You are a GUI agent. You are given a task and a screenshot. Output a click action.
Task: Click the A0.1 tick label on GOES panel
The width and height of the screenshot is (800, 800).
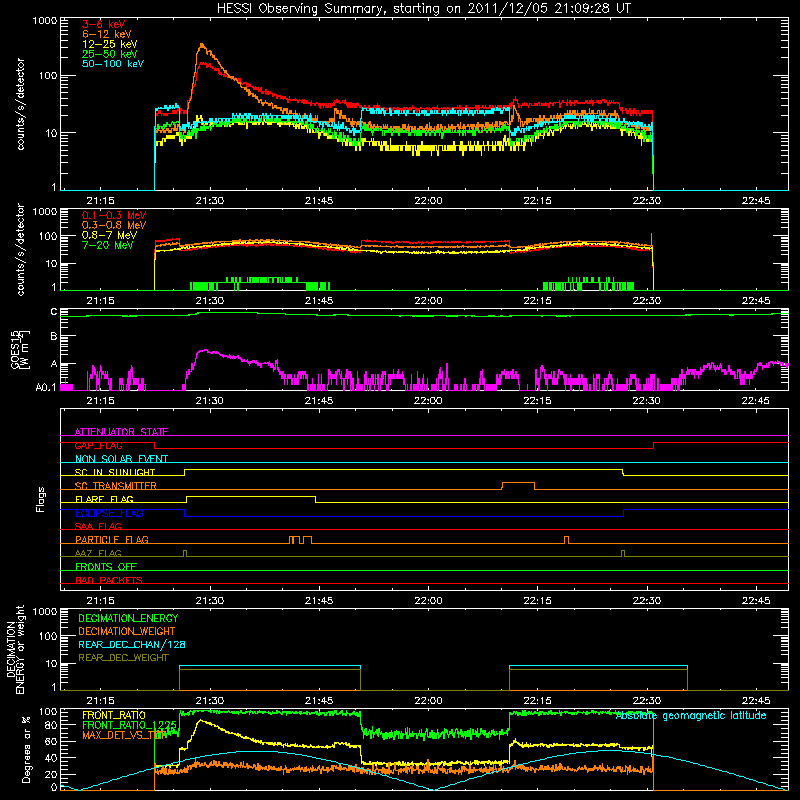click(46, 388)
